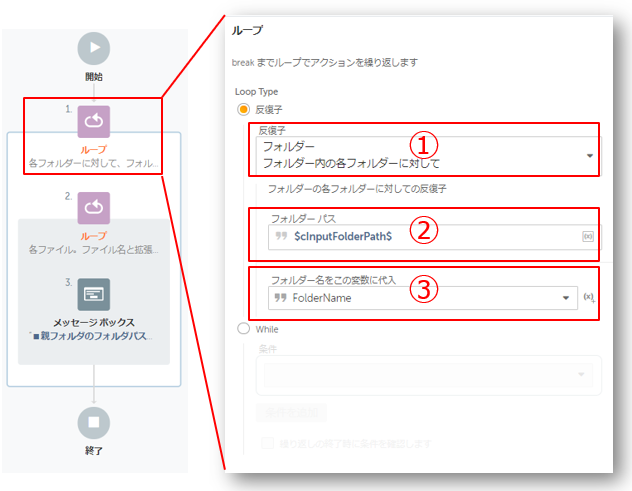Click the 'break までループでアクションを繰り返します' text

click(x=324, y=62)
